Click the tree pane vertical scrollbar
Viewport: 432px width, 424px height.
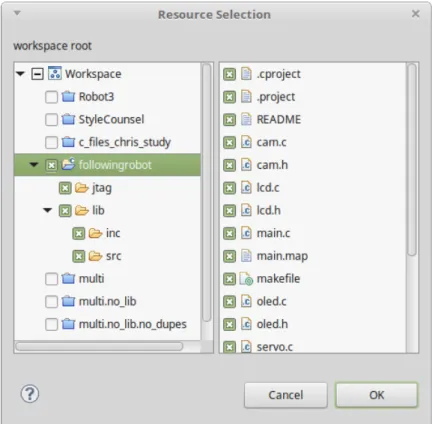point(207,193)
